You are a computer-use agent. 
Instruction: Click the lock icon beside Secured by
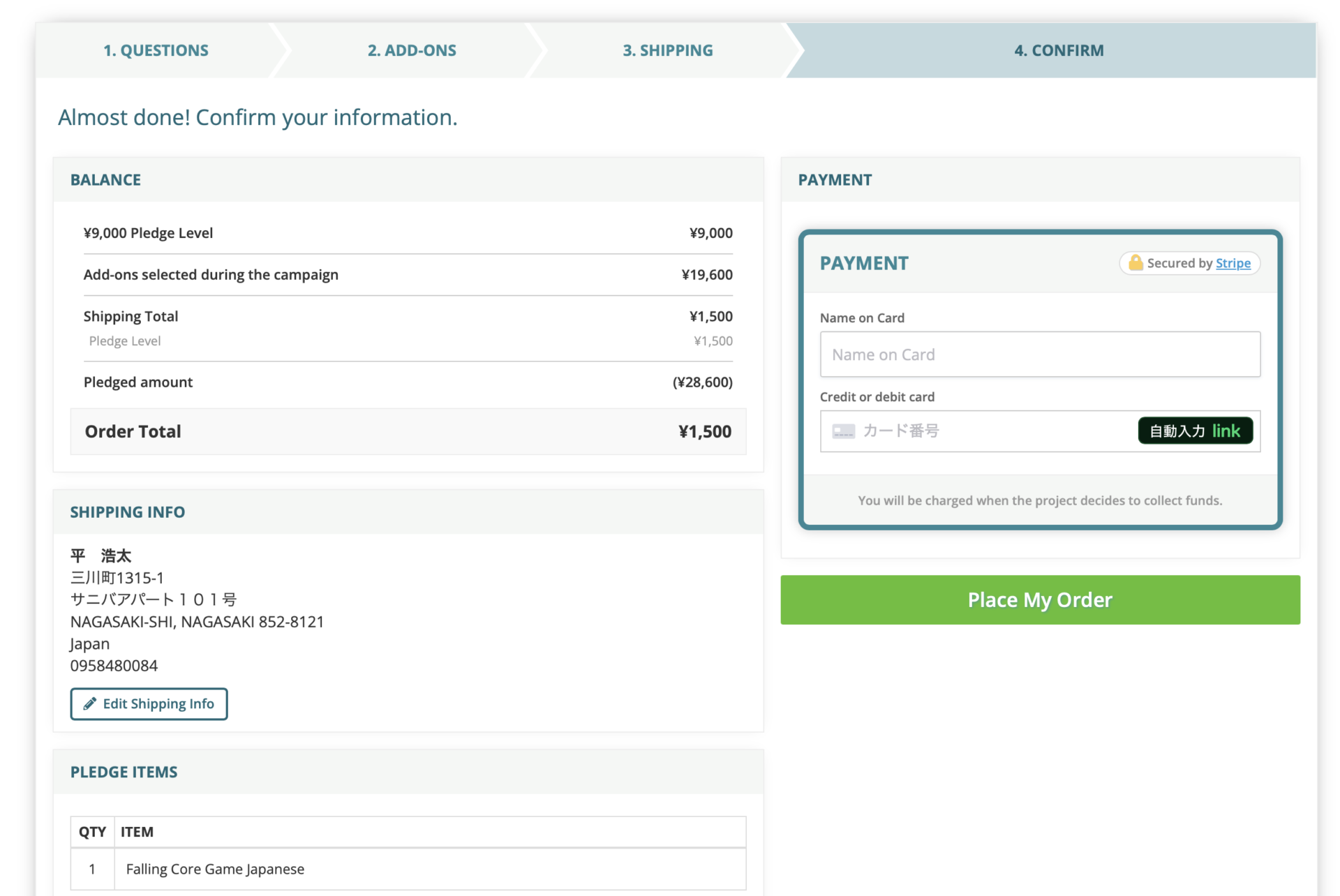pos(1136,262)
